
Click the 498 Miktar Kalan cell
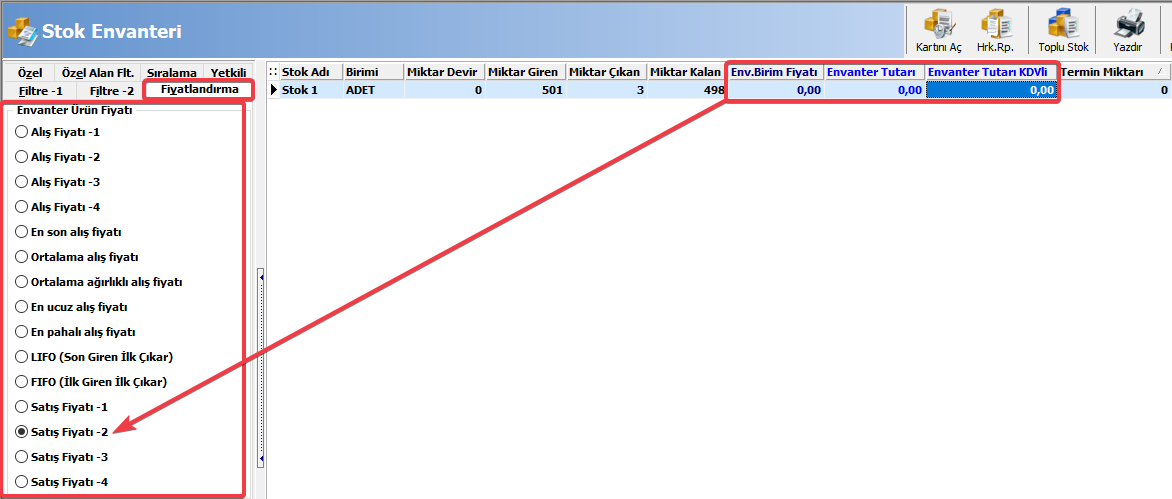(687, 90)
